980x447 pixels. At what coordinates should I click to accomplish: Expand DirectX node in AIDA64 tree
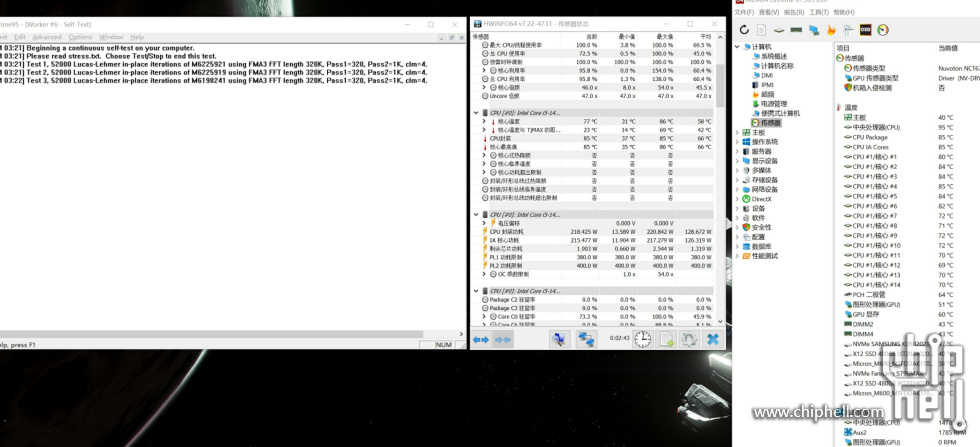tap(736, 199)
